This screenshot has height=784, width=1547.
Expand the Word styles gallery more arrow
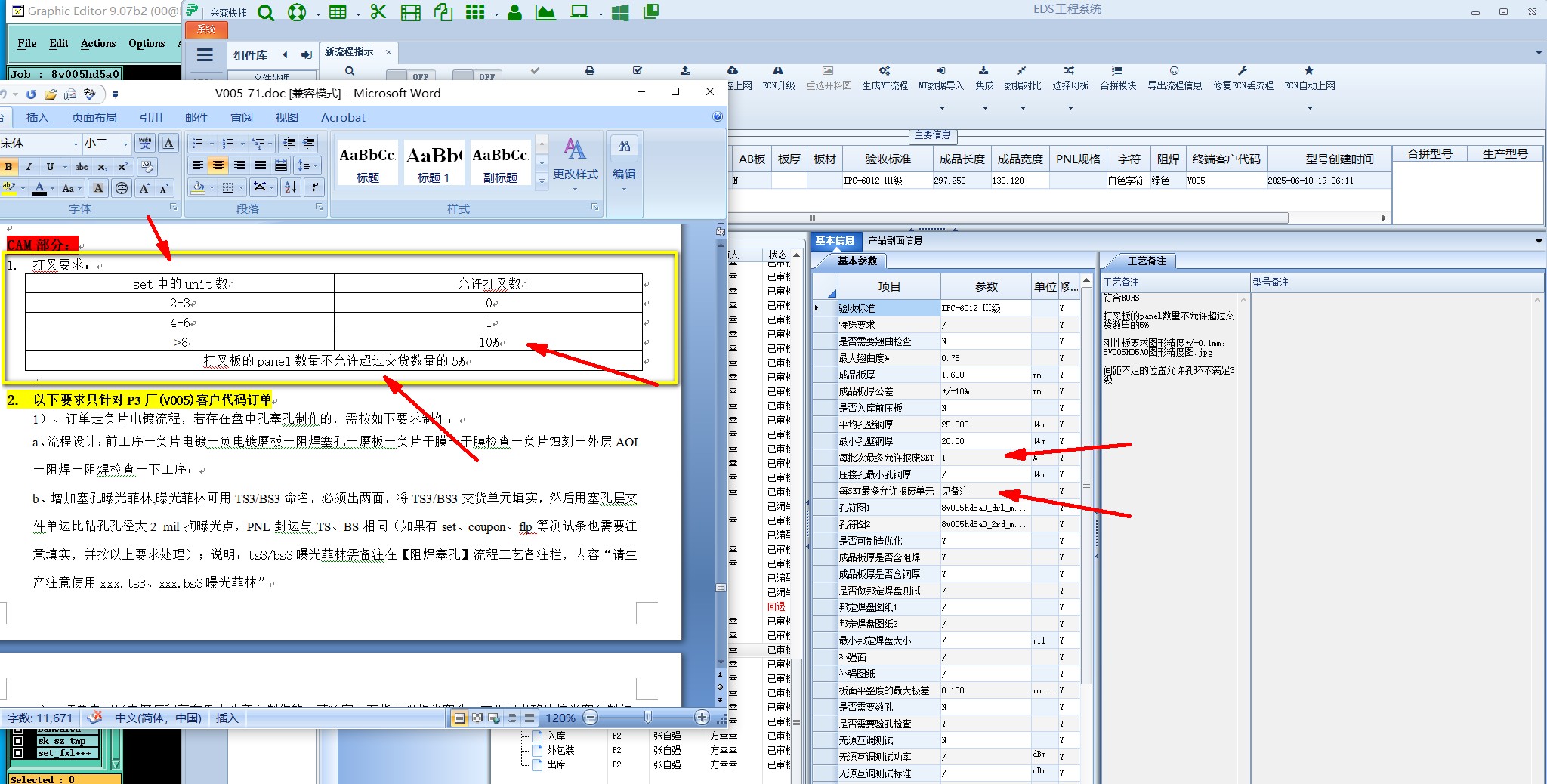(x=541, y=181)
